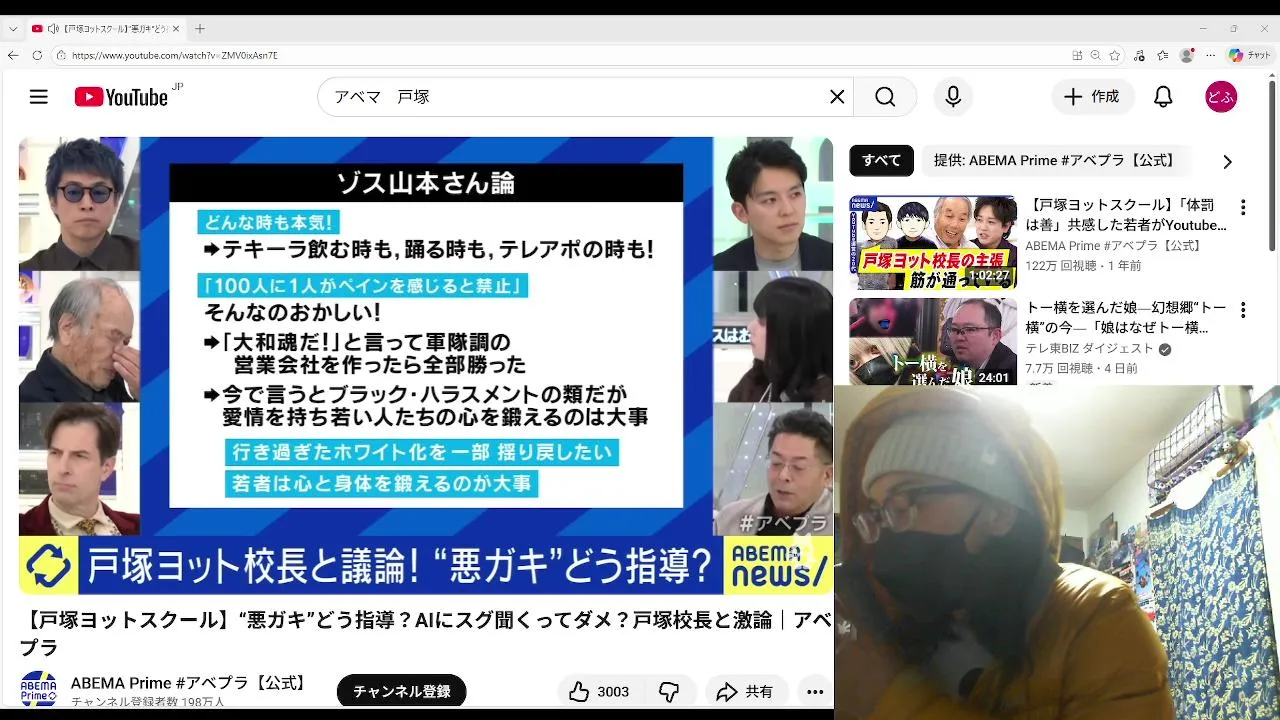Click the webcam overlay picture

pos(1057,552)
